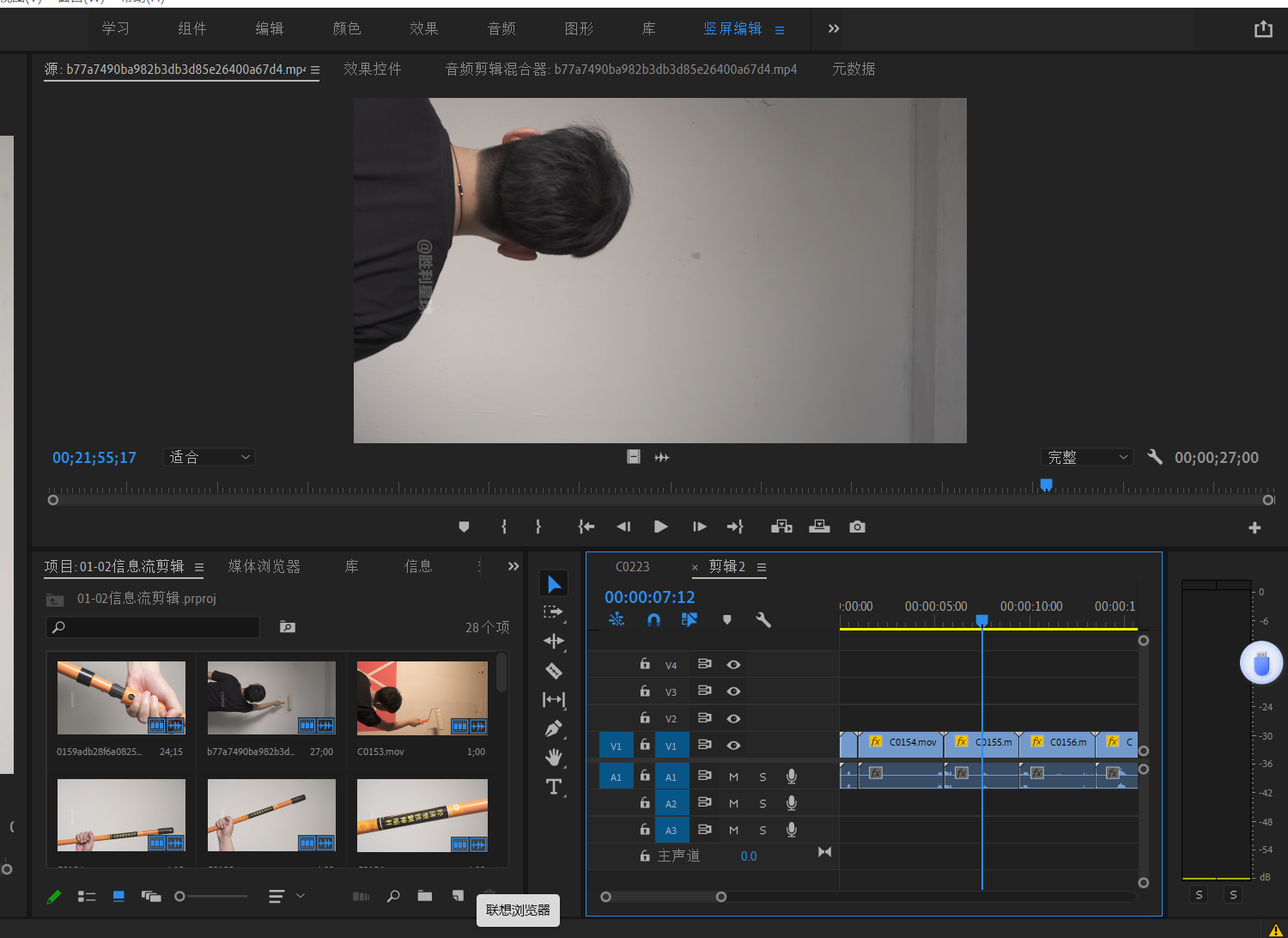Click the Insert button in source monitor

tap(781, 527)
